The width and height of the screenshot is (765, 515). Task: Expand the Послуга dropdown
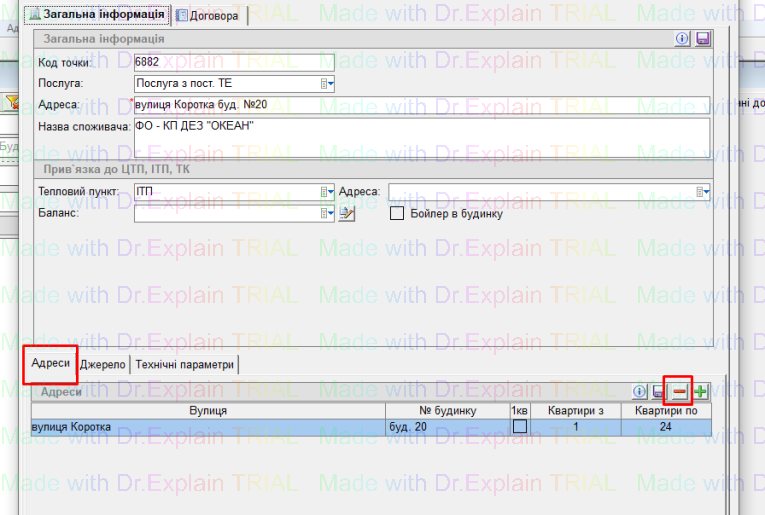coord(328,84)
